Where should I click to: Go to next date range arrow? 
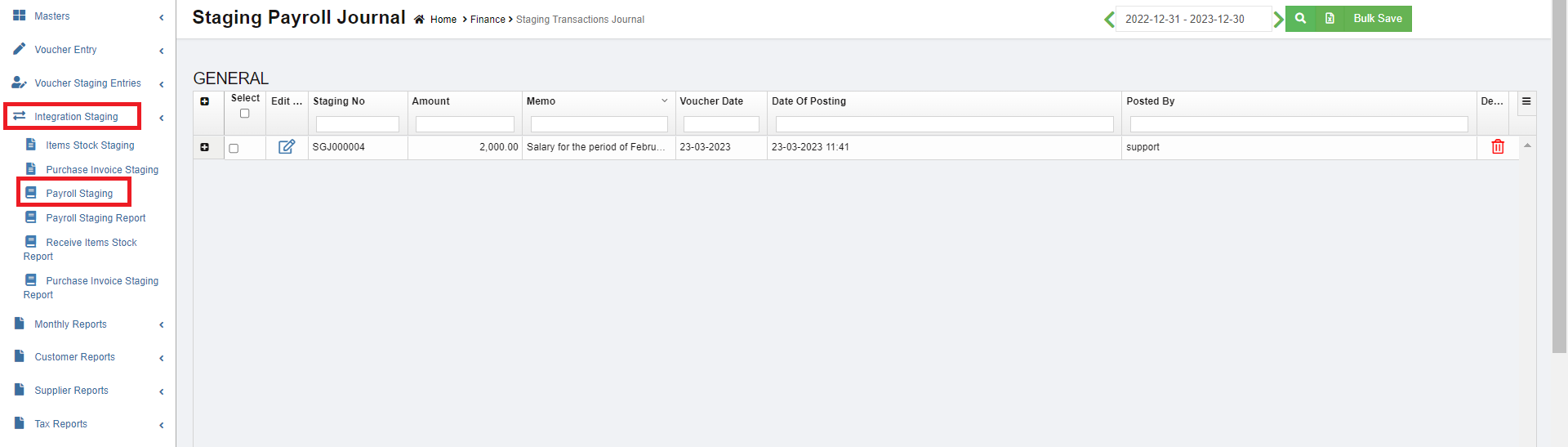point(1278,19)
